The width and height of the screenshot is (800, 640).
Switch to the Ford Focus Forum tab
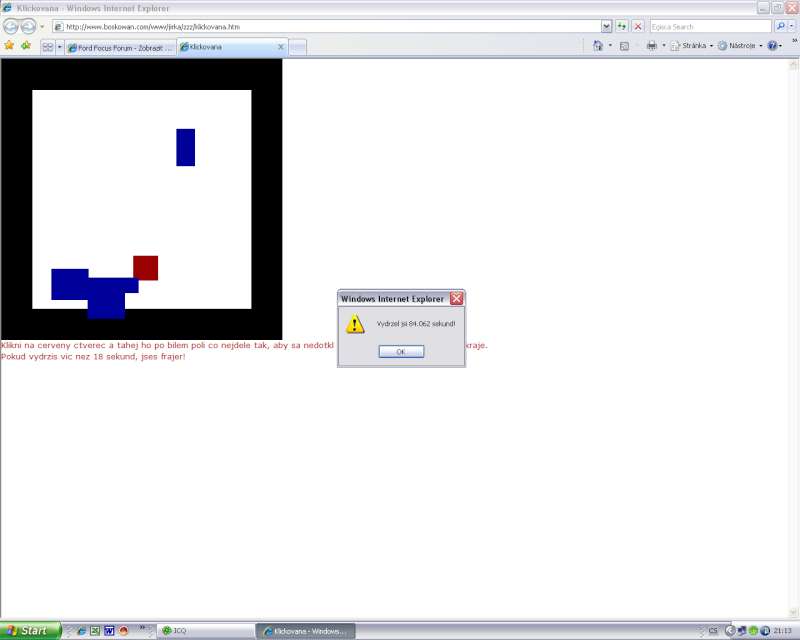pos(120,47)
